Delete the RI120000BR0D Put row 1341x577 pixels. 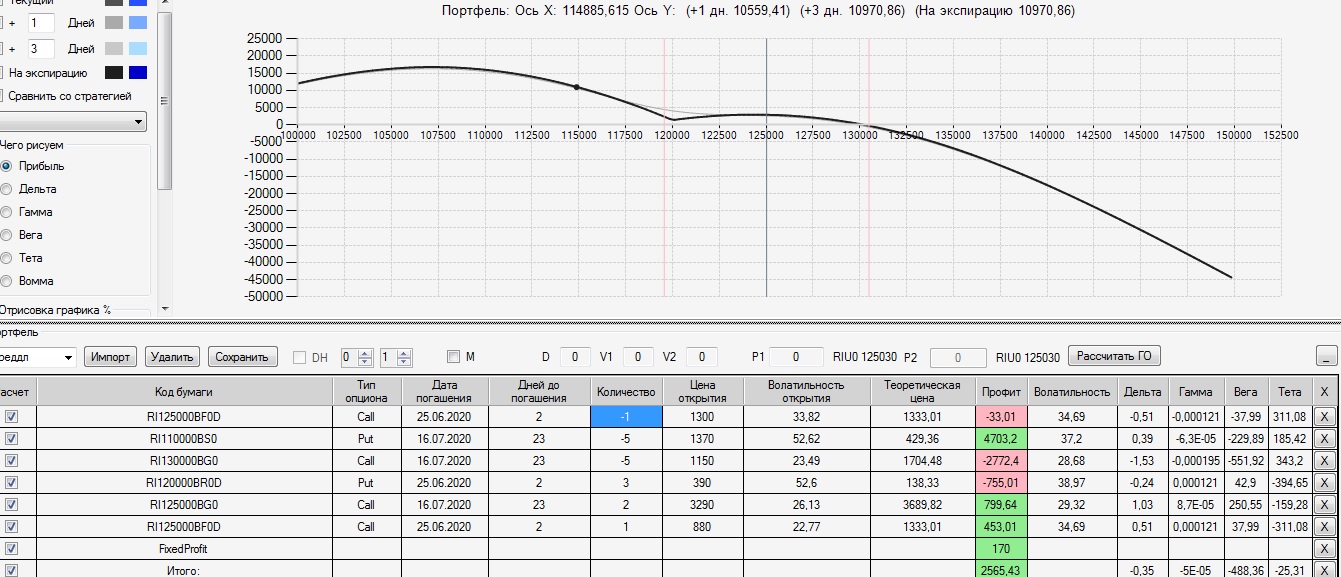[1324, 482]
